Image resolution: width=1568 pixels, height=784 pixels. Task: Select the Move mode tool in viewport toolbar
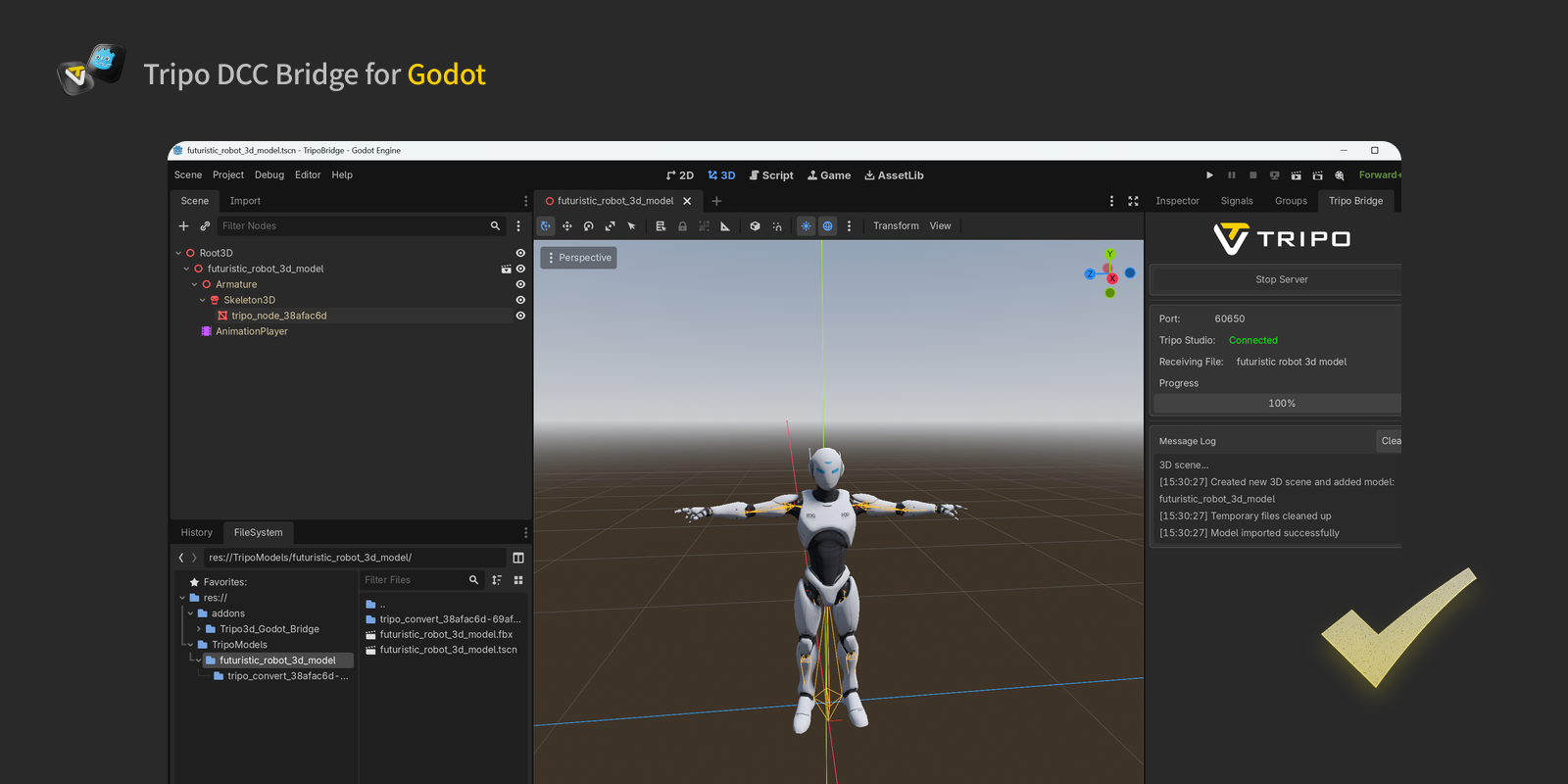coord(566,226)
